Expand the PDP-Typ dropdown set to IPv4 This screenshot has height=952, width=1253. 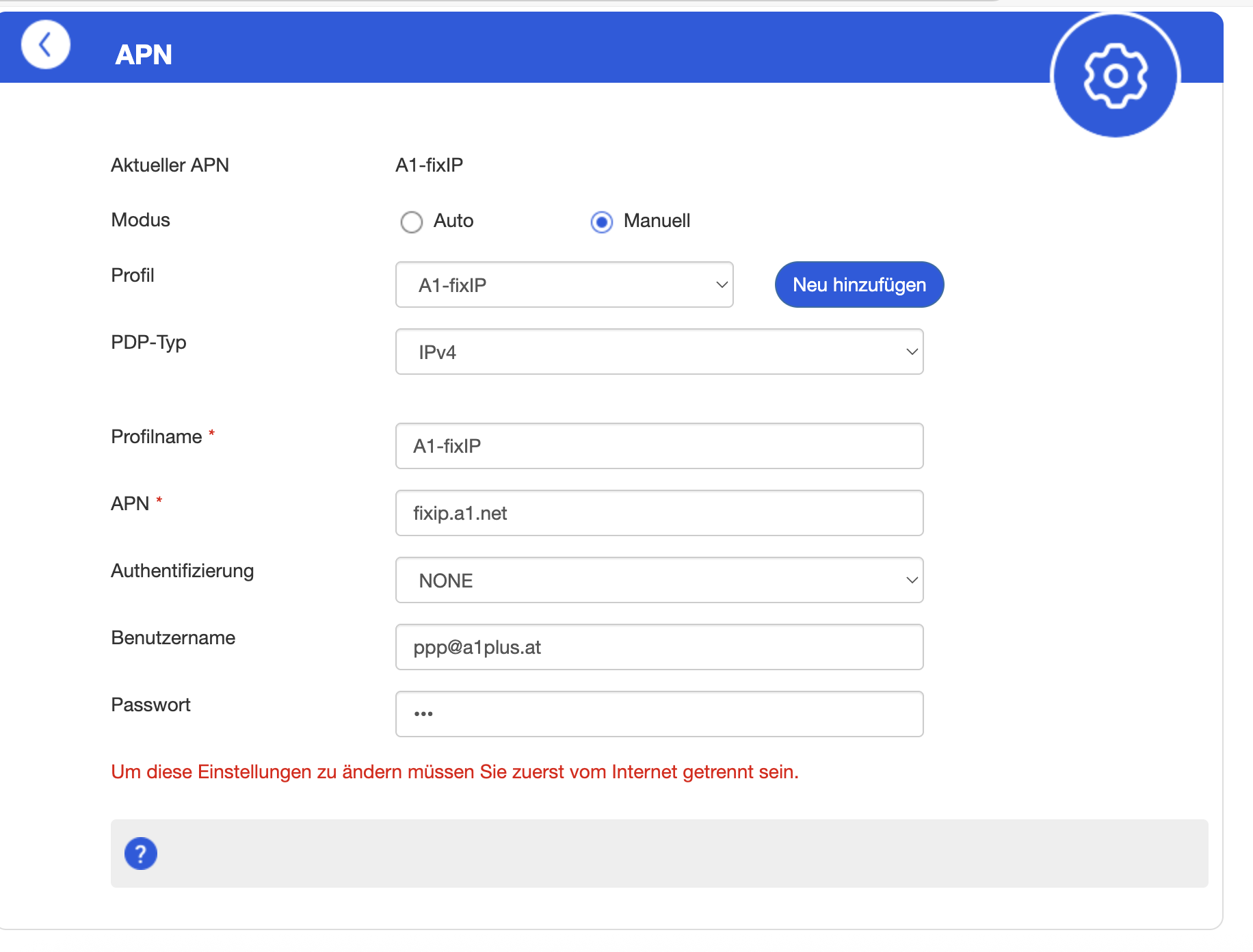pos(659,352)
